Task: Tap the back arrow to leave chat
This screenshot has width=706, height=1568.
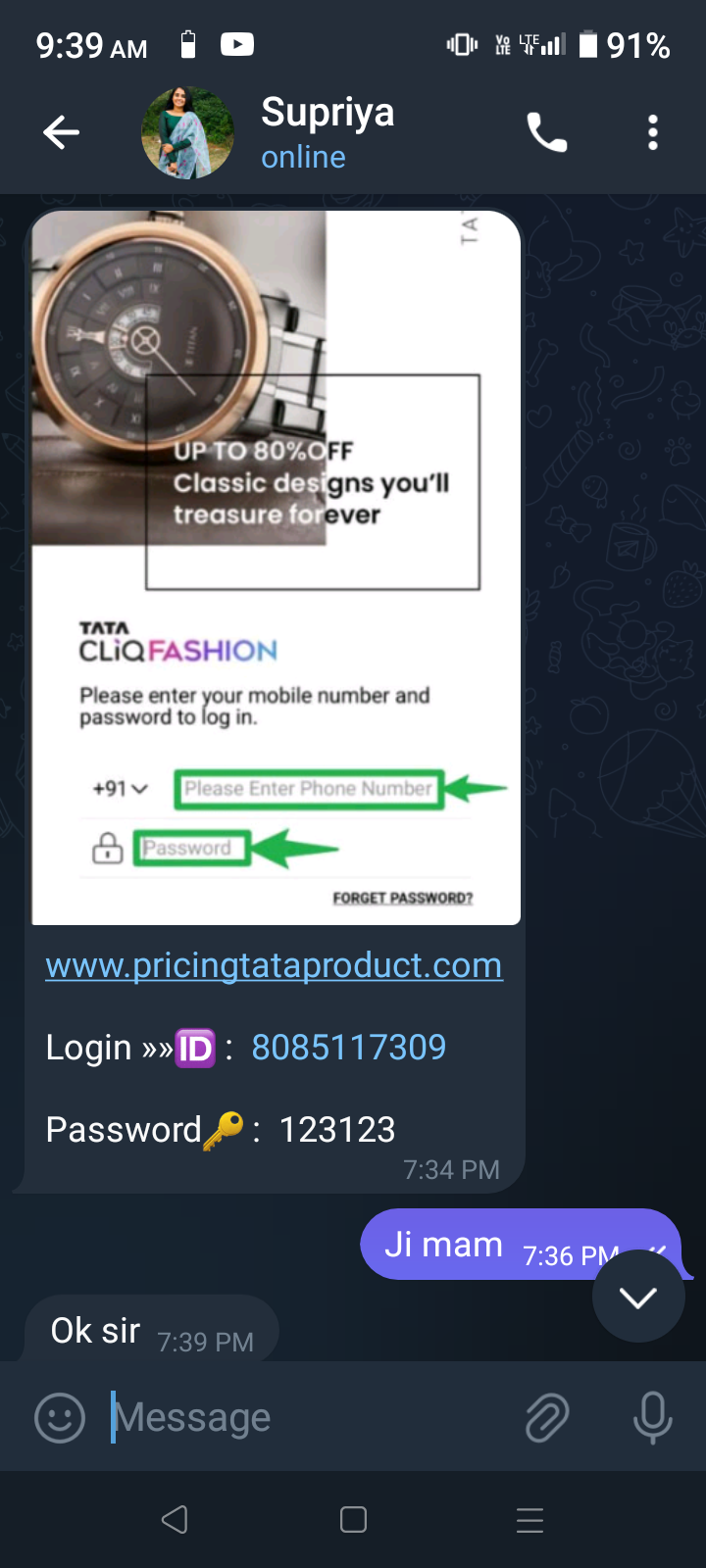Action: 61,132
